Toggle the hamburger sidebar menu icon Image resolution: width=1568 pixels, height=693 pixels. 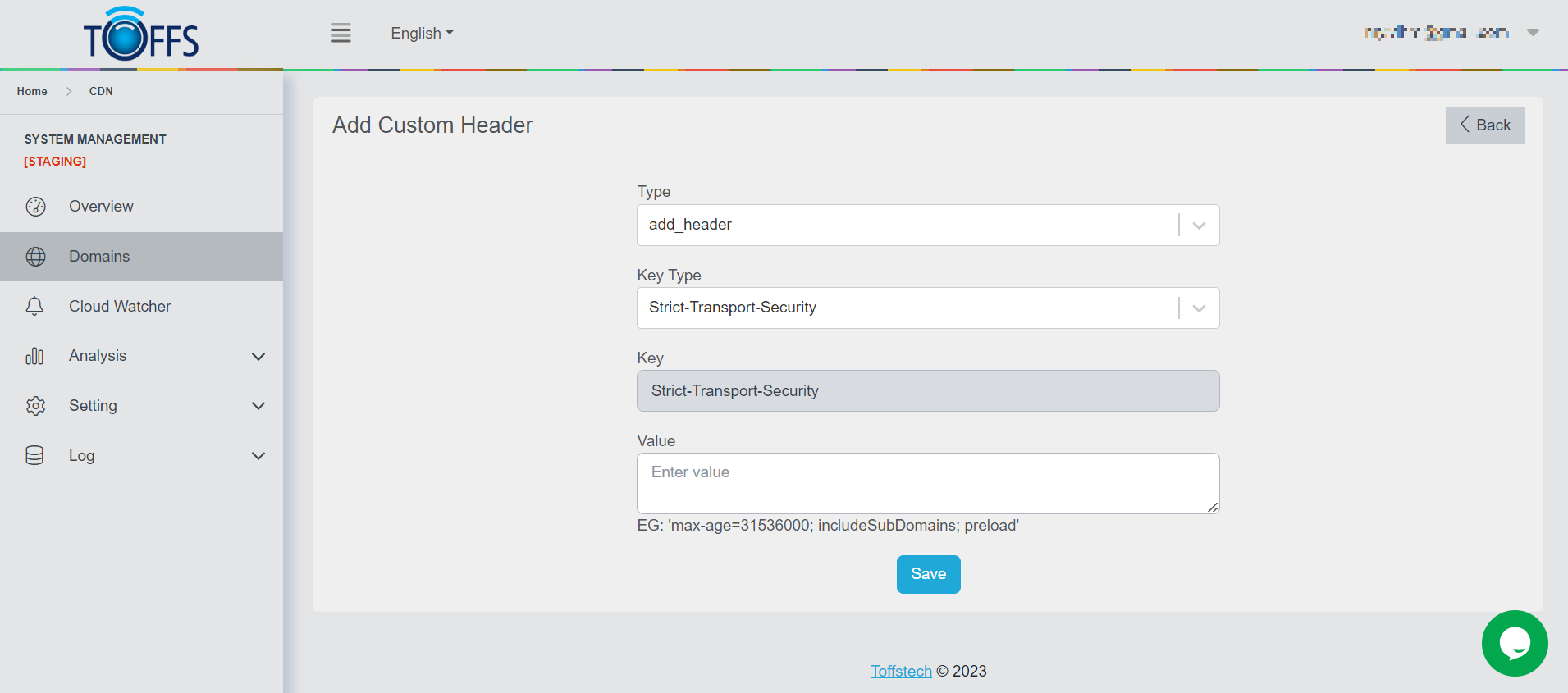tap(341, 34)
